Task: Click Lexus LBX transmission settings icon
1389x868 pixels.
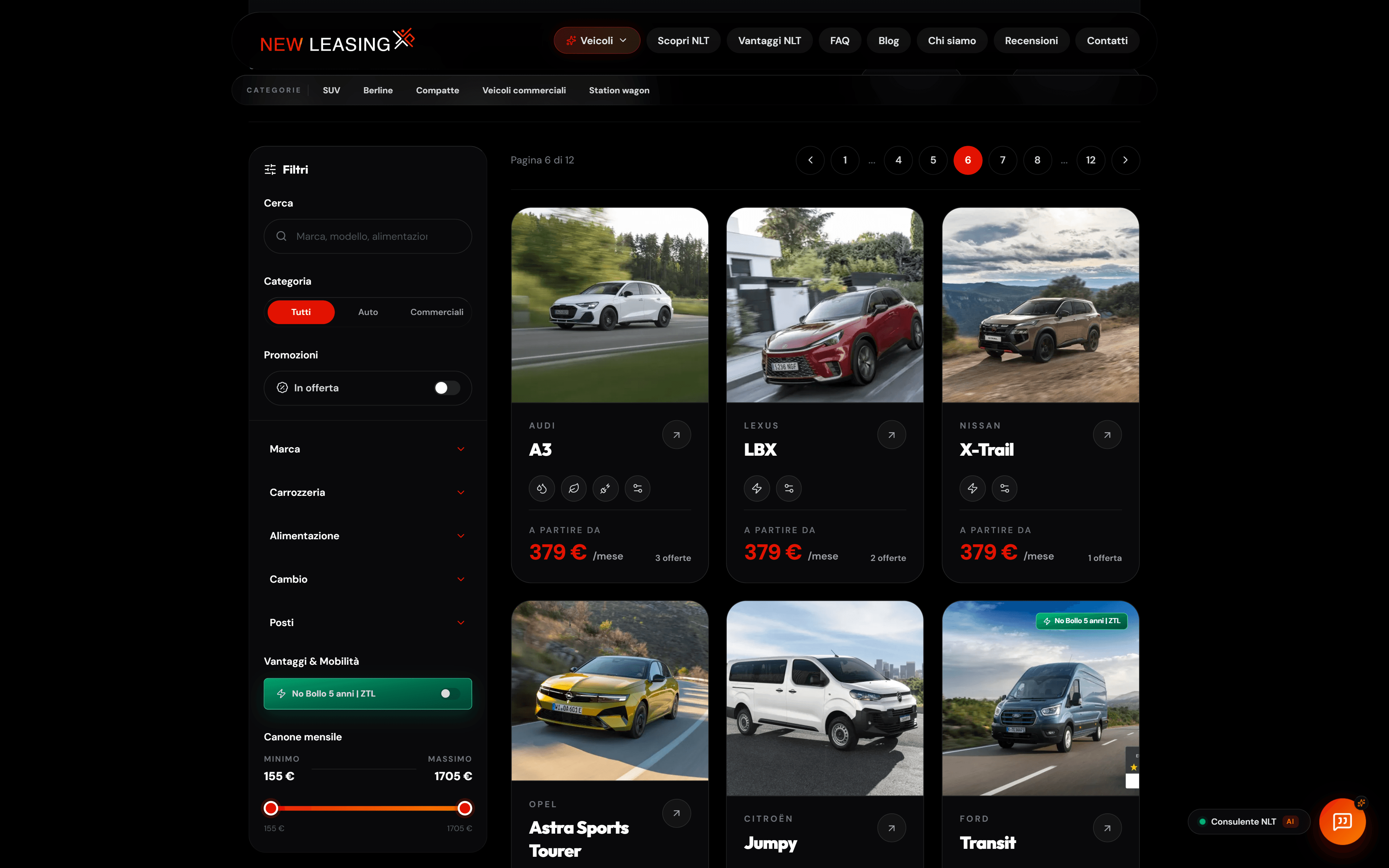Action: 789,489
